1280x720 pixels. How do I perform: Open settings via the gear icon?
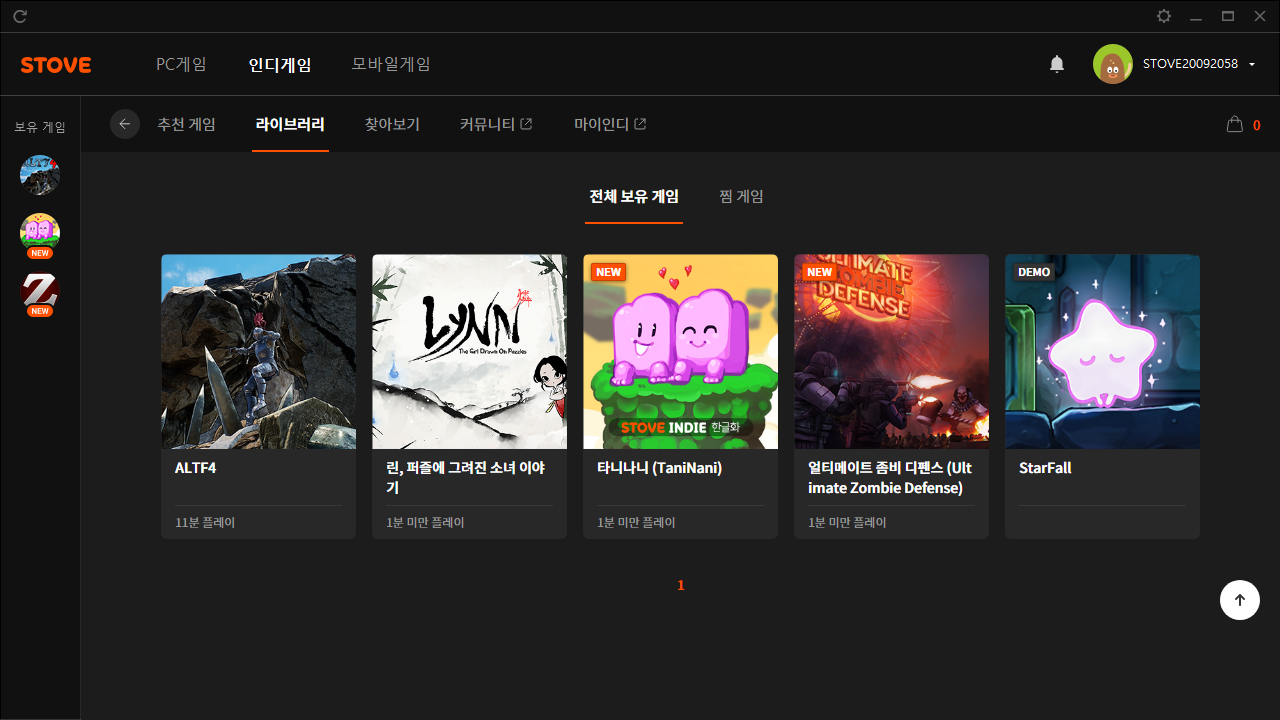pos(1164,16)
